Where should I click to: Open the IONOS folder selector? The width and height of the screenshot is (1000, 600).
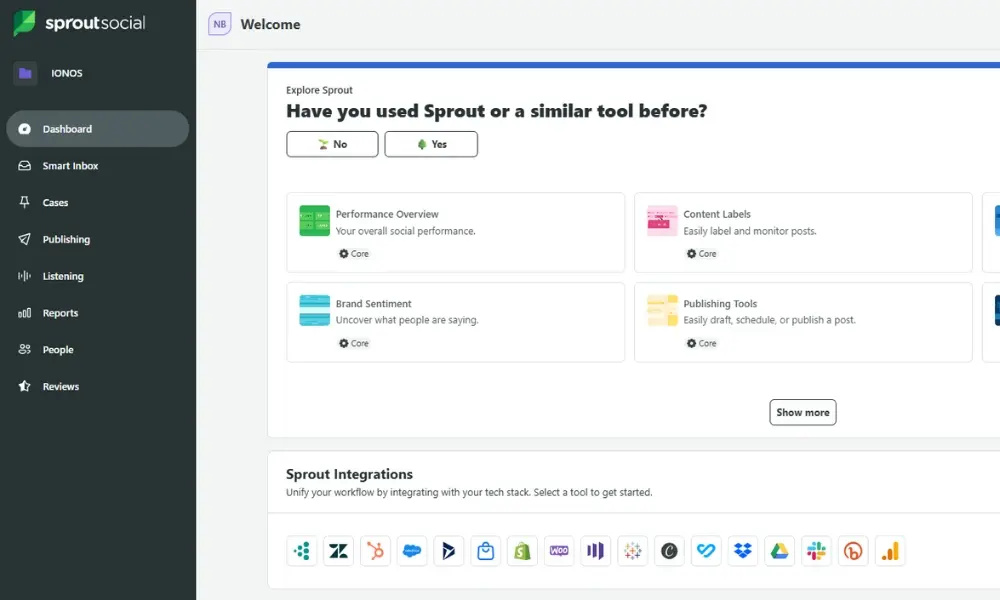26,73
